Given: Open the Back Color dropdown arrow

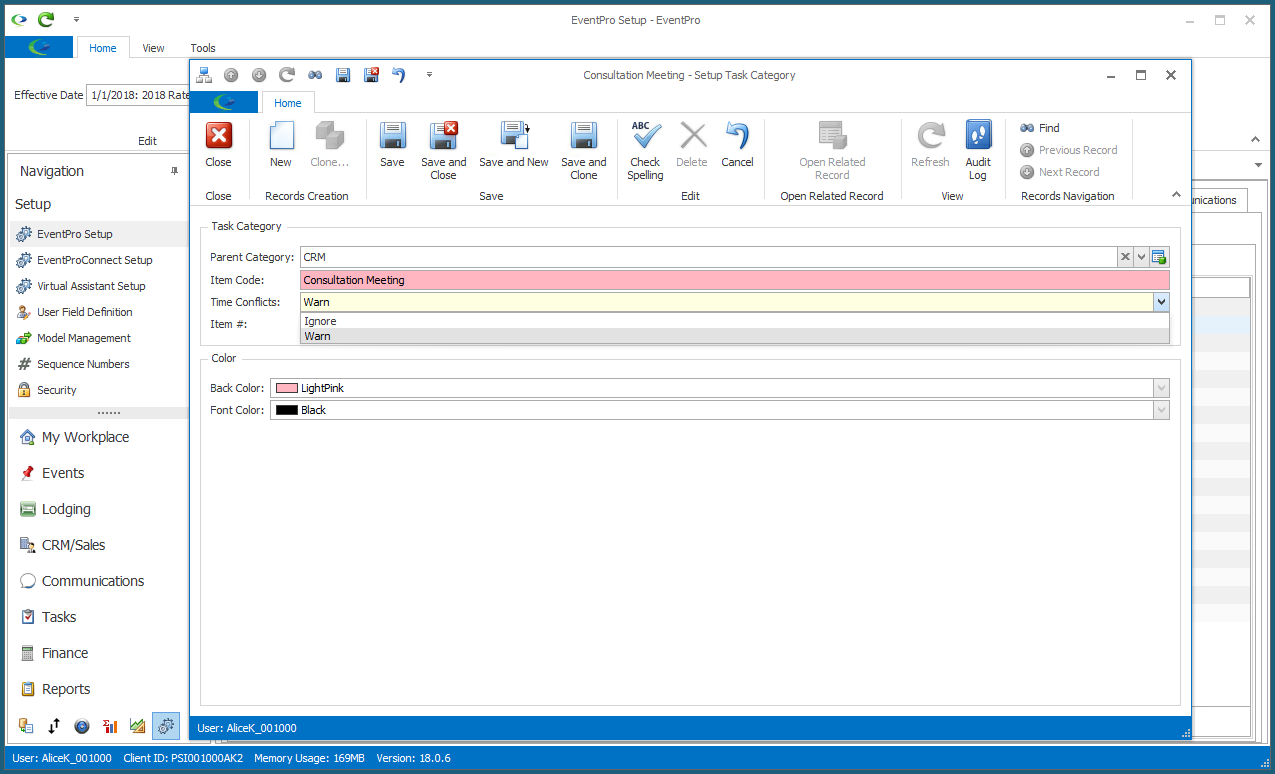Looking at the screenshot, I should click(x=1160, y=388).
